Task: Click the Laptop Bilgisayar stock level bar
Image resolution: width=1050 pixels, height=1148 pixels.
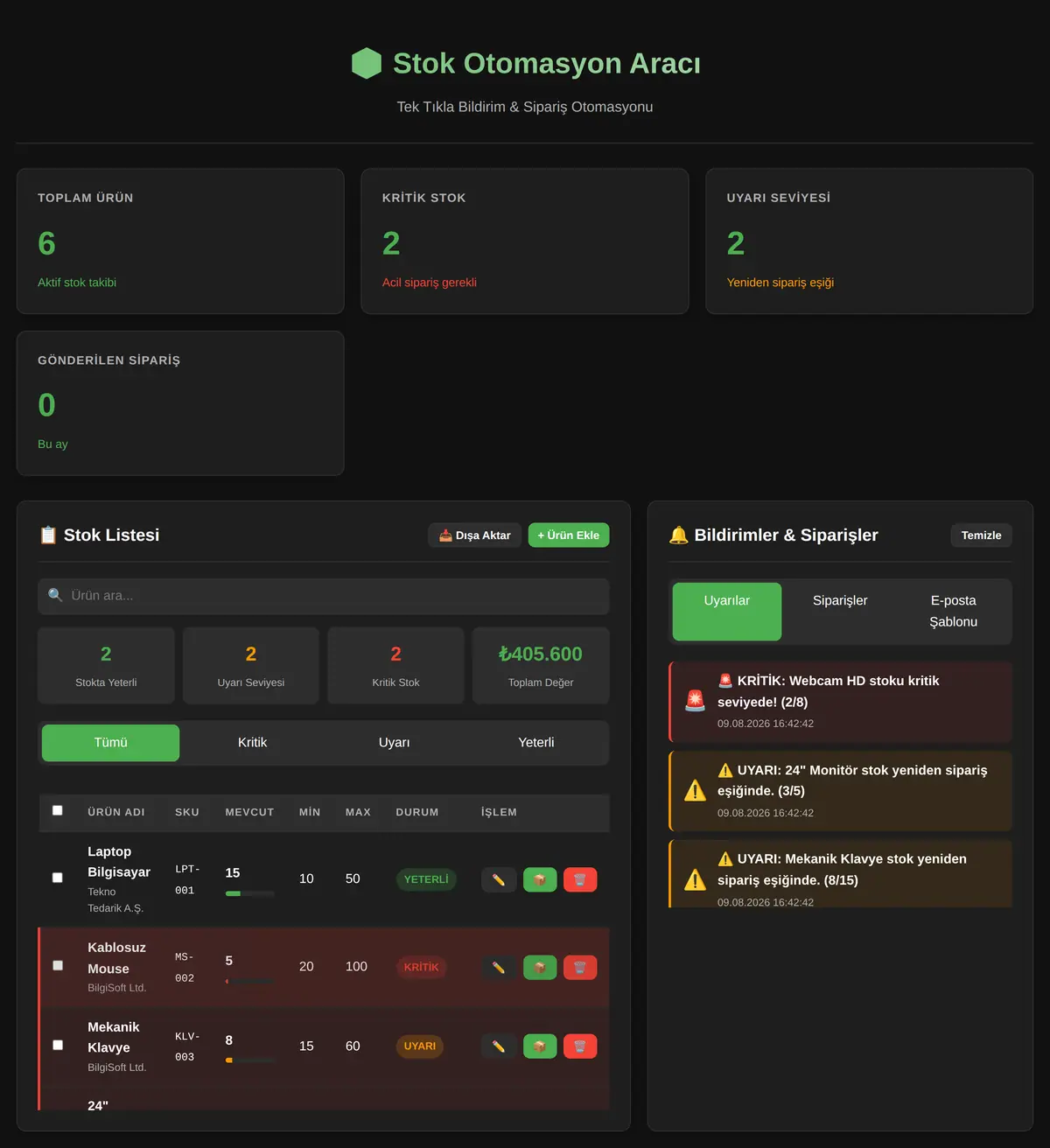Action: pos(250,893)
